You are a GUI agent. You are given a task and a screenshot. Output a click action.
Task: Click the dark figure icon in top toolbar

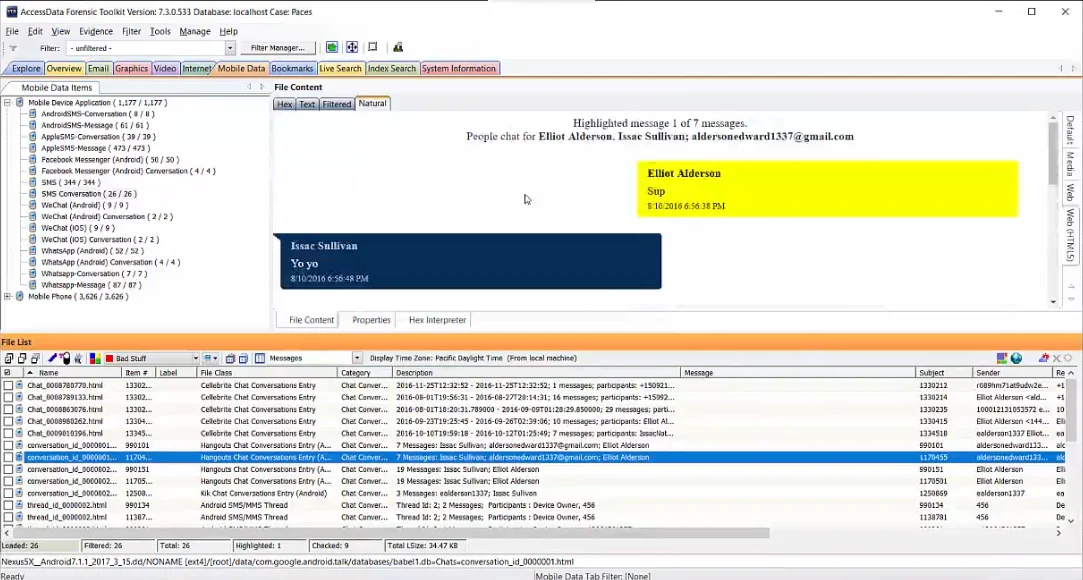click(398, 48)
